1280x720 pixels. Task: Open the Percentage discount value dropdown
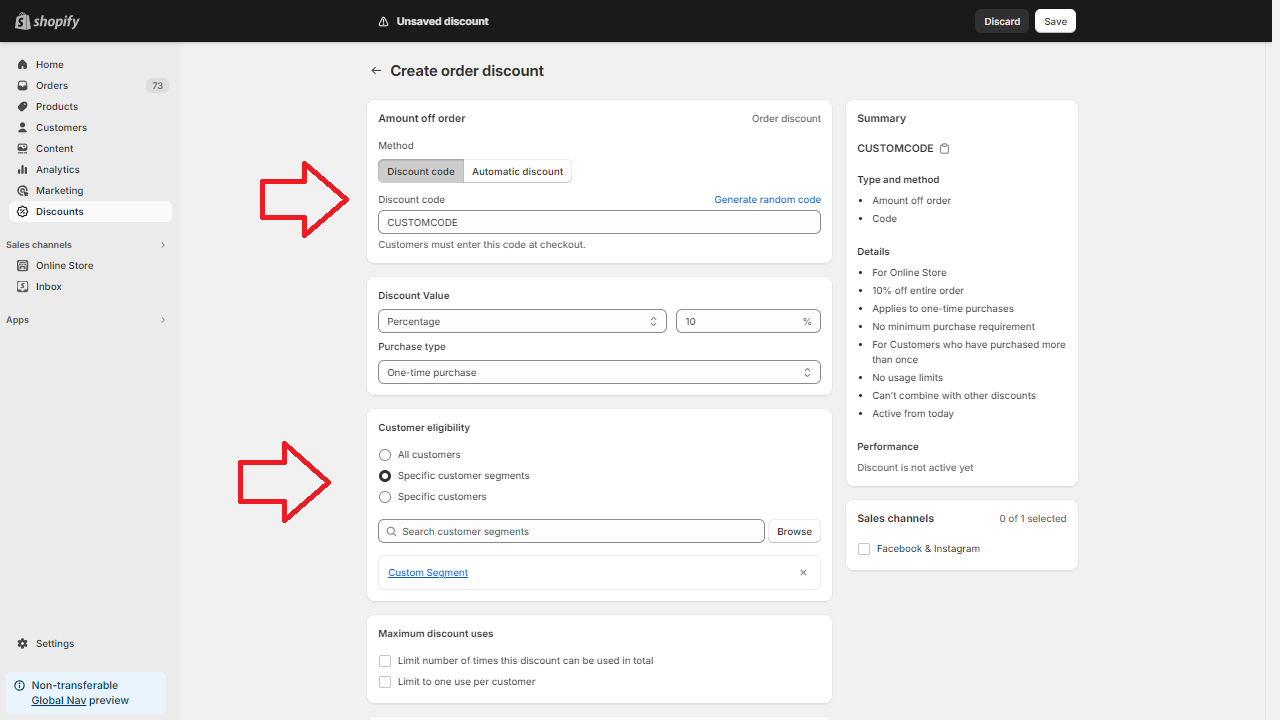522,322
